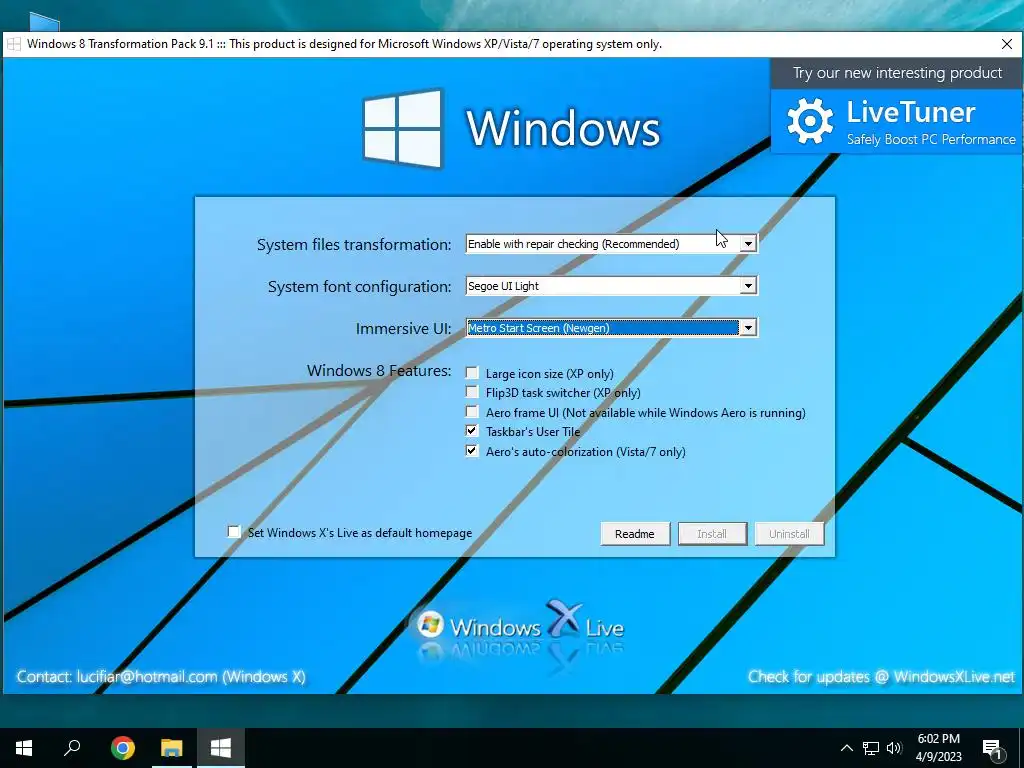Enable Large icon size (XP only)
Image resolution: width=1024 pixels, height=768 pixels.
(472, 373)
